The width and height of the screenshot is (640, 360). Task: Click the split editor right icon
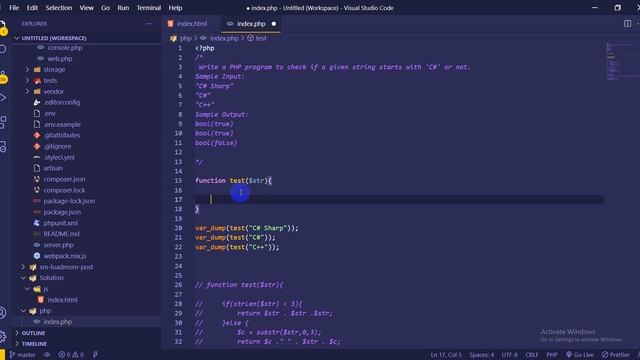627,24
